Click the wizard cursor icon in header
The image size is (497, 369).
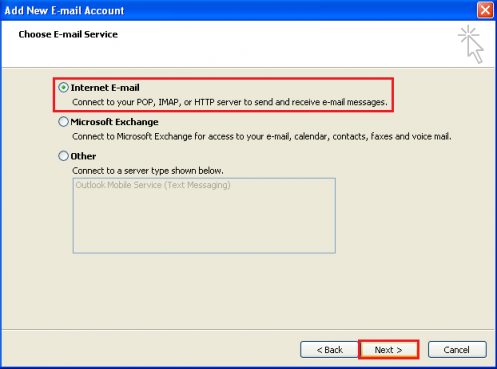(471, 44)
